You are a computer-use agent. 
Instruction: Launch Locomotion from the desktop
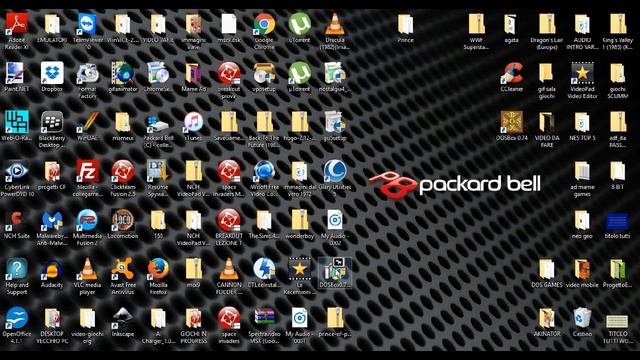point(122,220)
